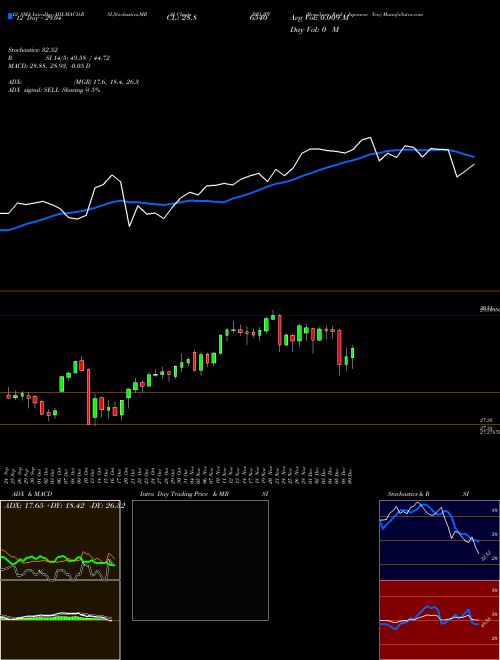Click the 'ADX signal: SELL' text
Viewport: 500px width, 660px height.
tap(35, 90)
